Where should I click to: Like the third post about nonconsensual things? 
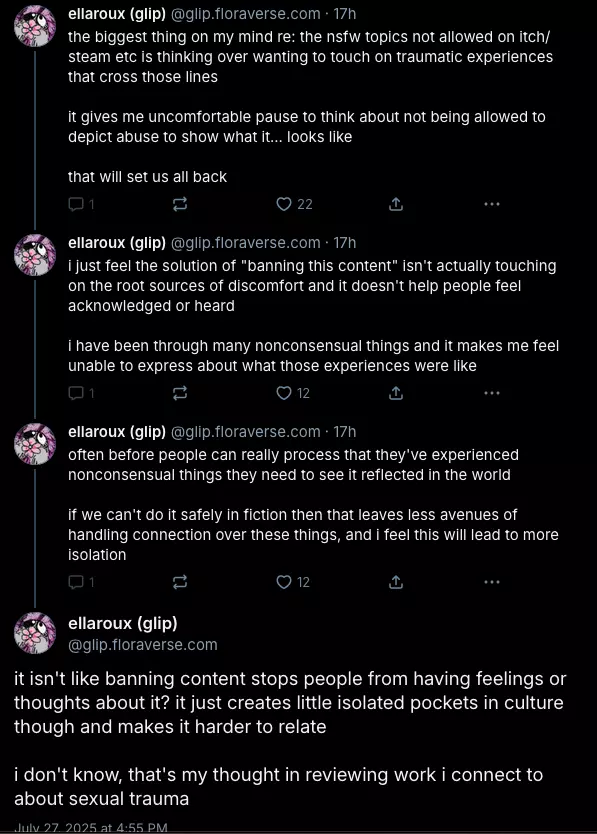pyautogui.click(x=293, y=582)
